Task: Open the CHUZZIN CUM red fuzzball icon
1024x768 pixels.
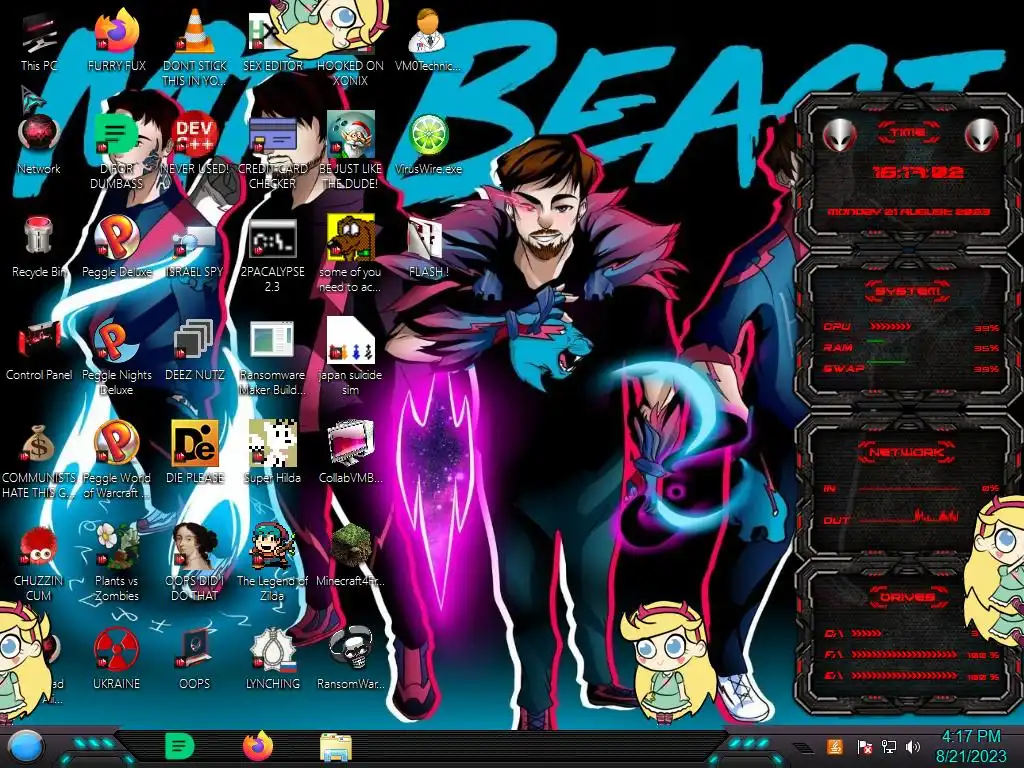Action: (39, 563)
